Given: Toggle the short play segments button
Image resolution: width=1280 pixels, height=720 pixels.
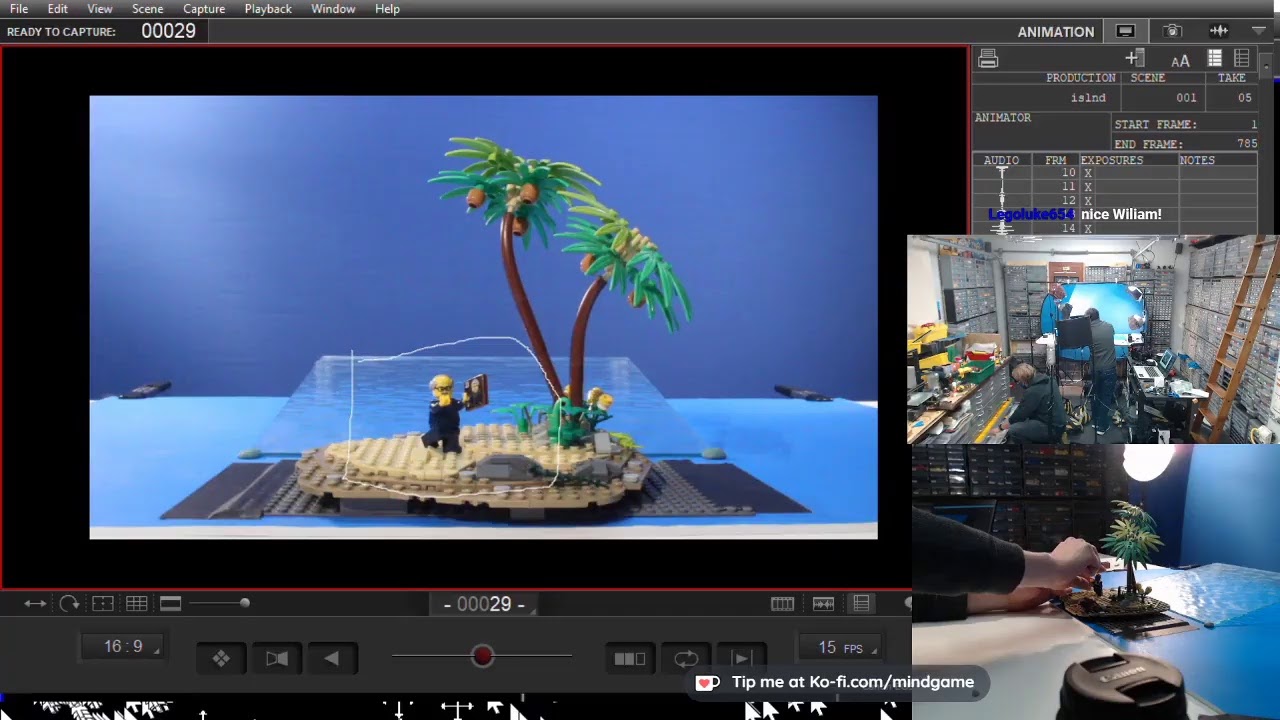Looking at the screenshot, I should coord(630,658).
